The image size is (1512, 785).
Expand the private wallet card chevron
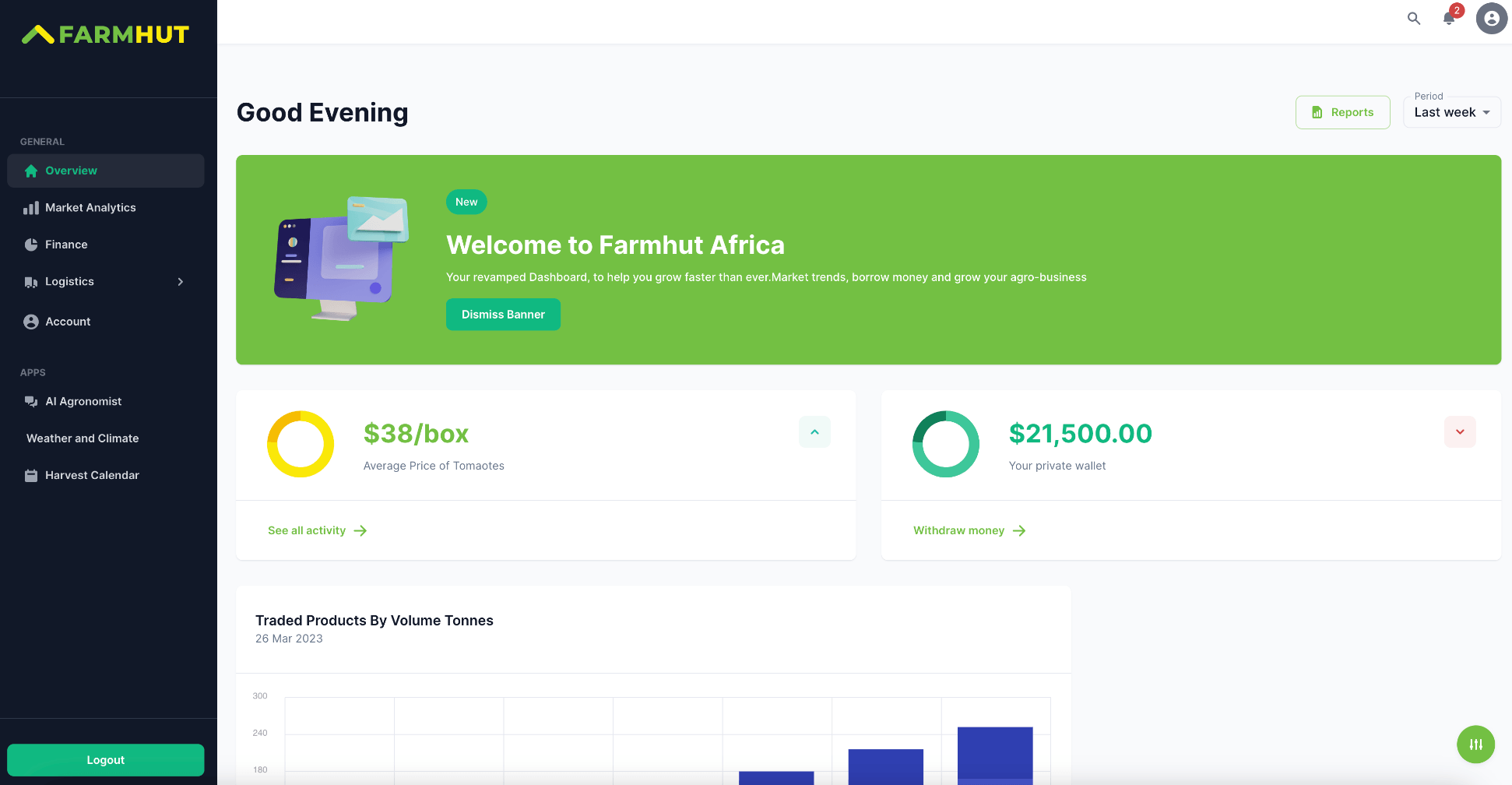[1460, 431]
